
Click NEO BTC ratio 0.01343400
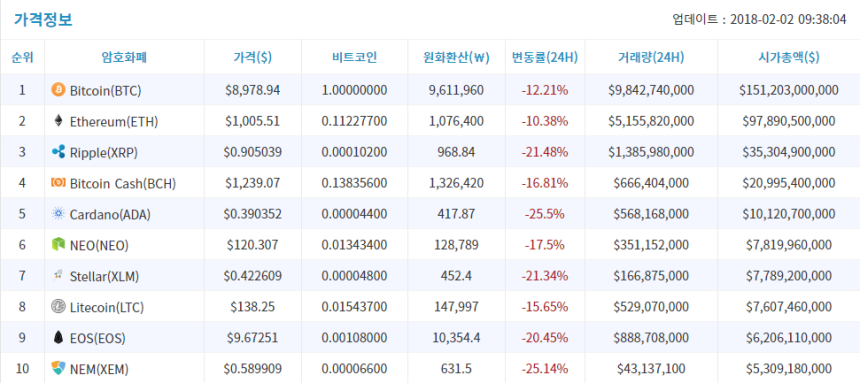coord(354,244)
